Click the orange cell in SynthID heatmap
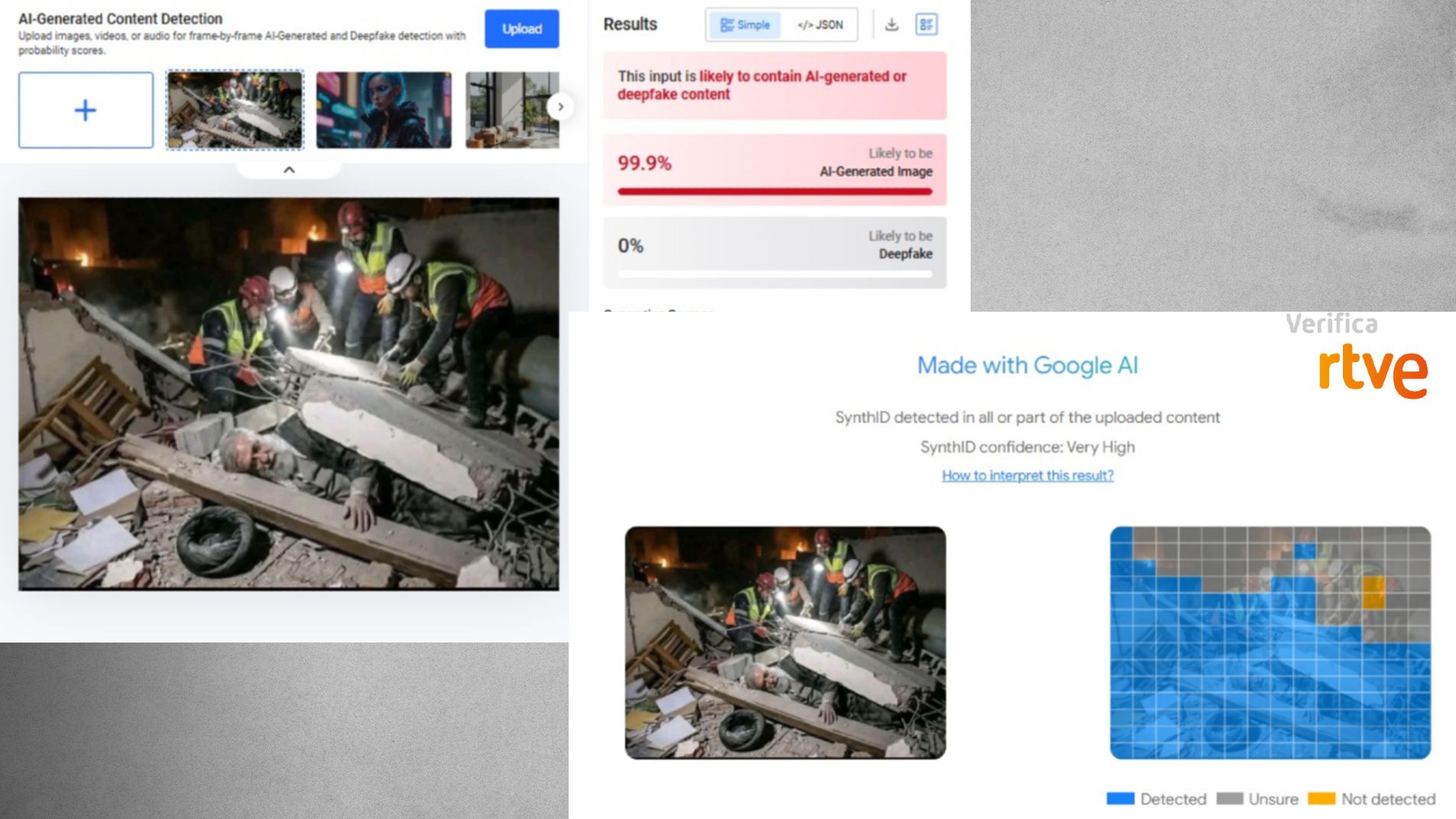Image resolution: width=1456 pixels, height=819 pixels. 1373,592
